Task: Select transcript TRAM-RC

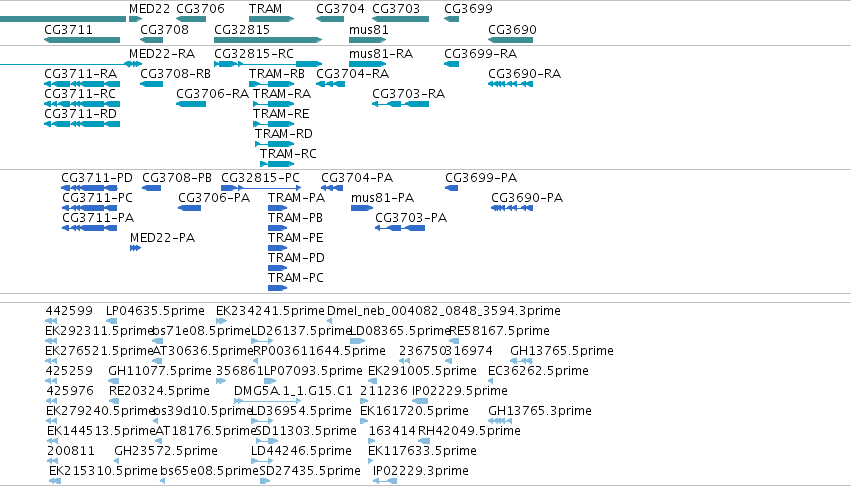Action: [x=288, y=154]
